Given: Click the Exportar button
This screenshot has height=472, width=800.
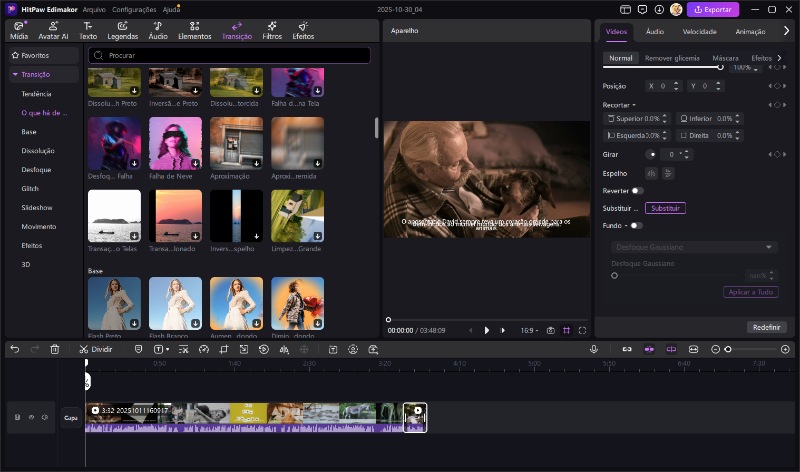Looking at the screenshot, I should pyautogui.click(x=714, y=9).
